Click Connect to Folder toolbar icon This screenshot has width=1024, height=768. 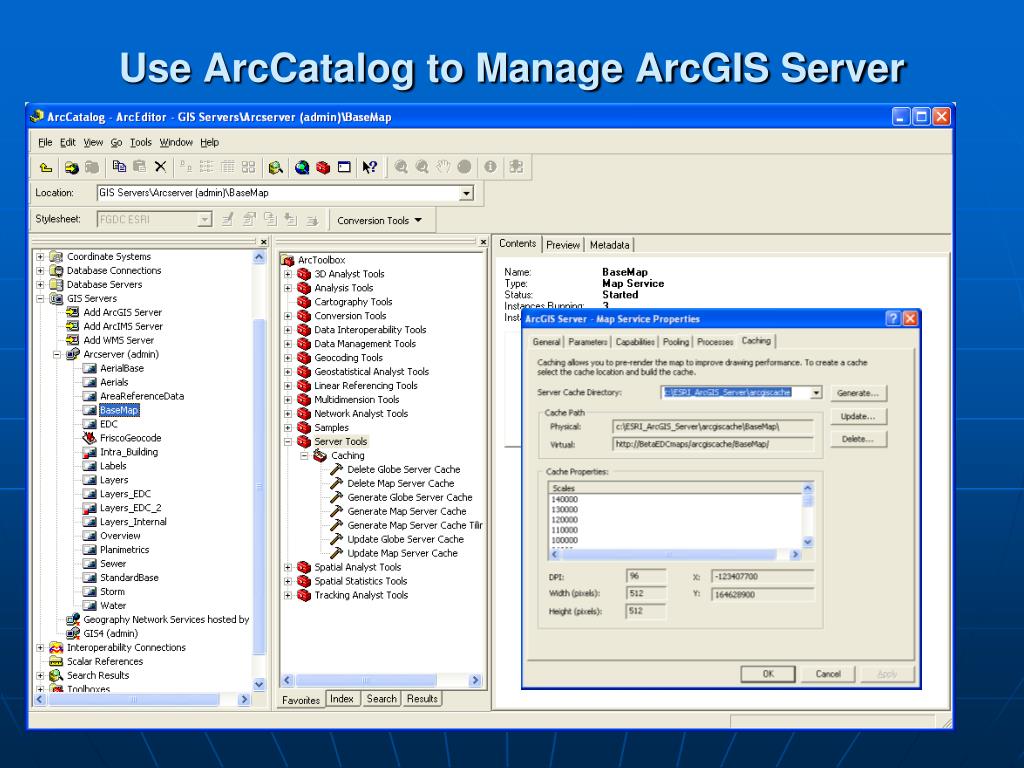point(71,168)
